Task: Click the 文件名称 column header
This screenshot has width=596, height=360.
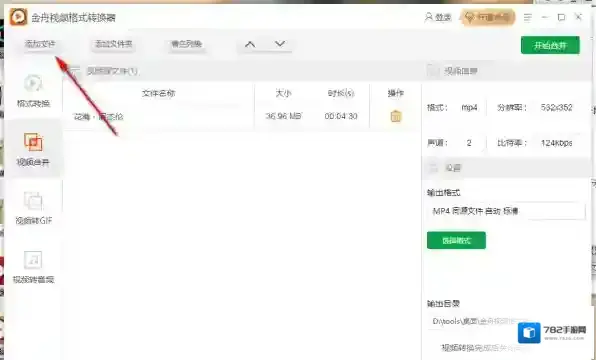Action: pos(159,93)
